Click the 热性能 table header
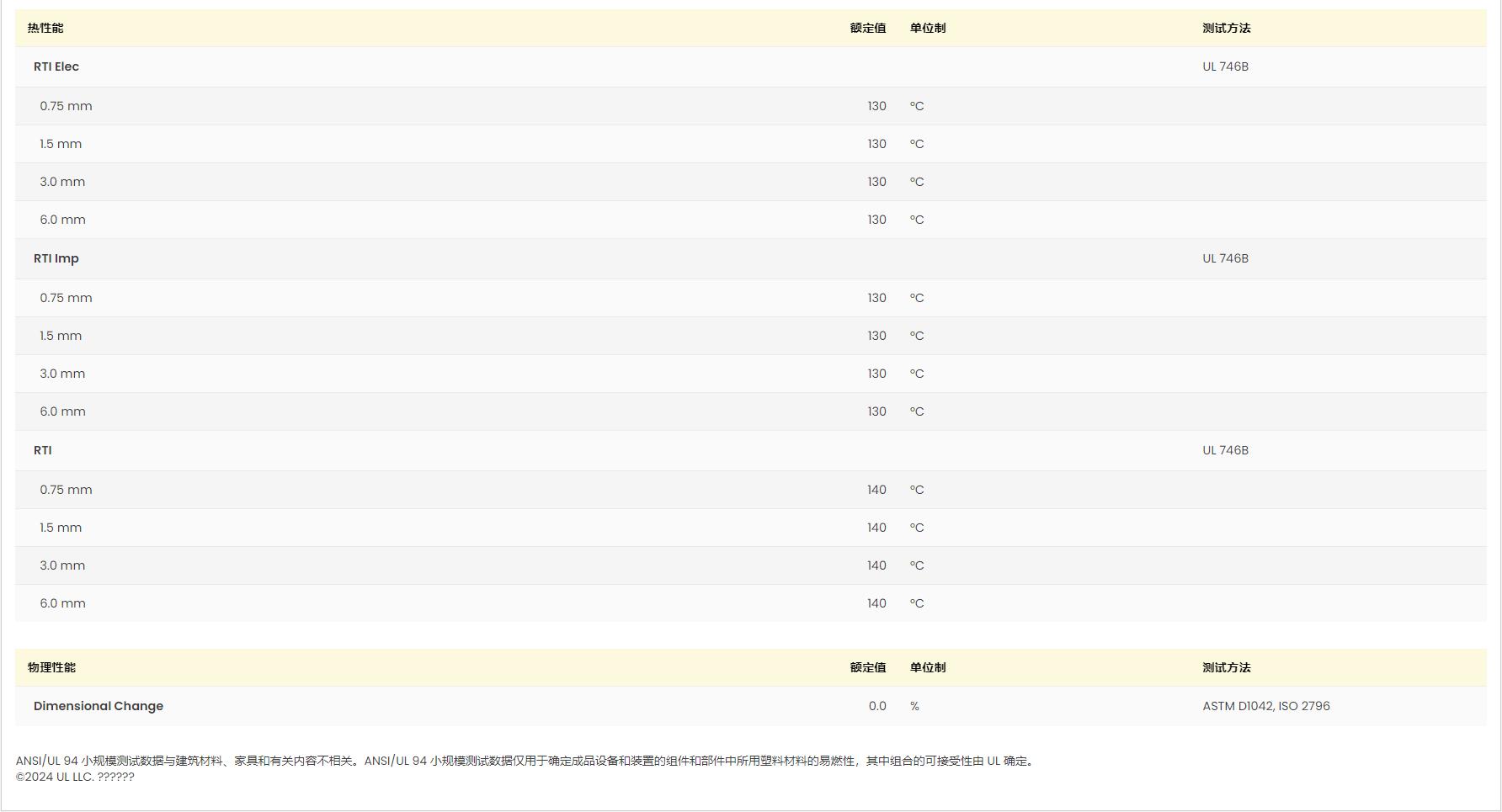This screenshot has height=812, width=1502. point(45,28)
